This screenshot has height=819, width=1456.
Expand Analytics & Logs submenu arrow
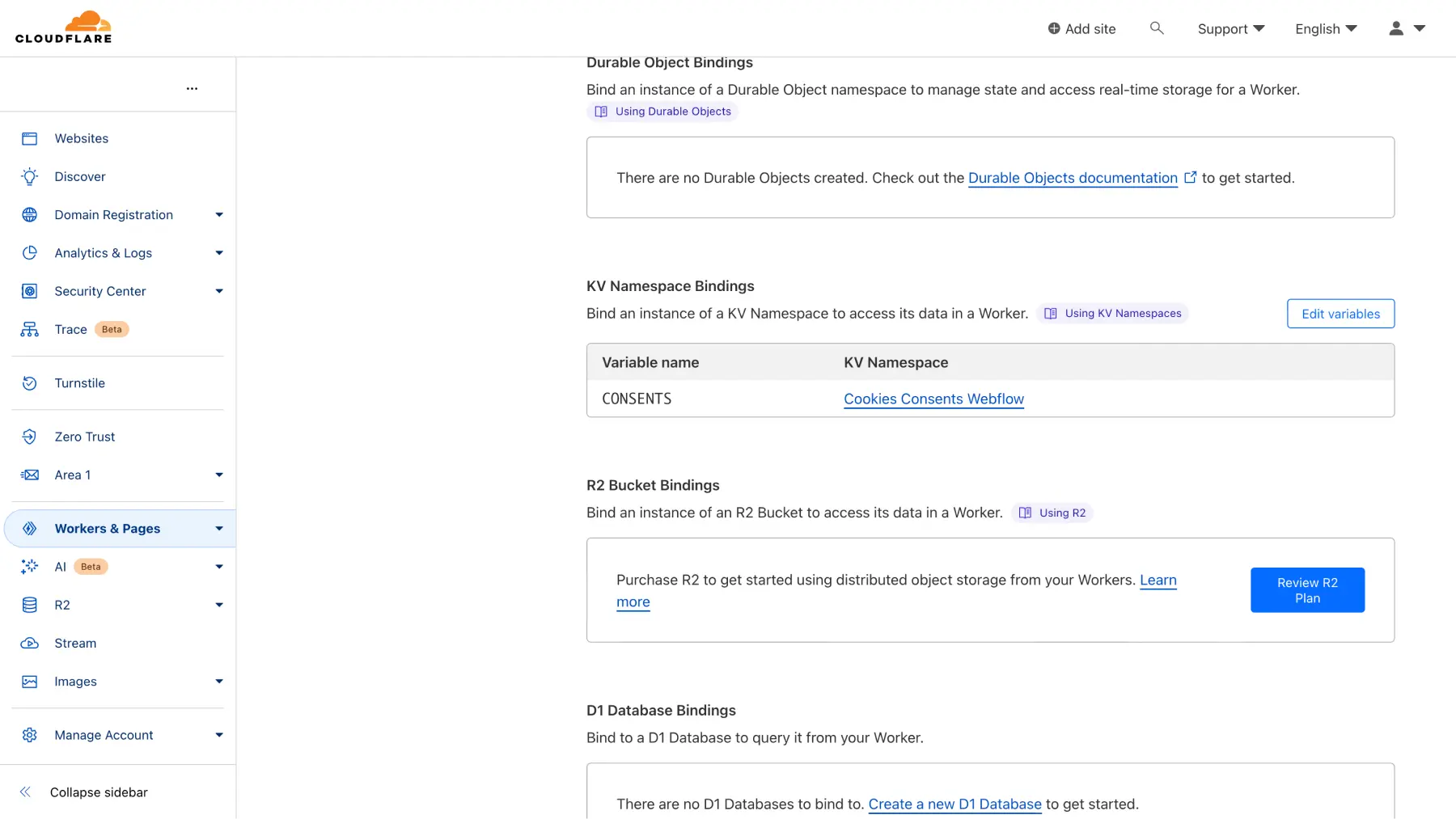[219, 253]
